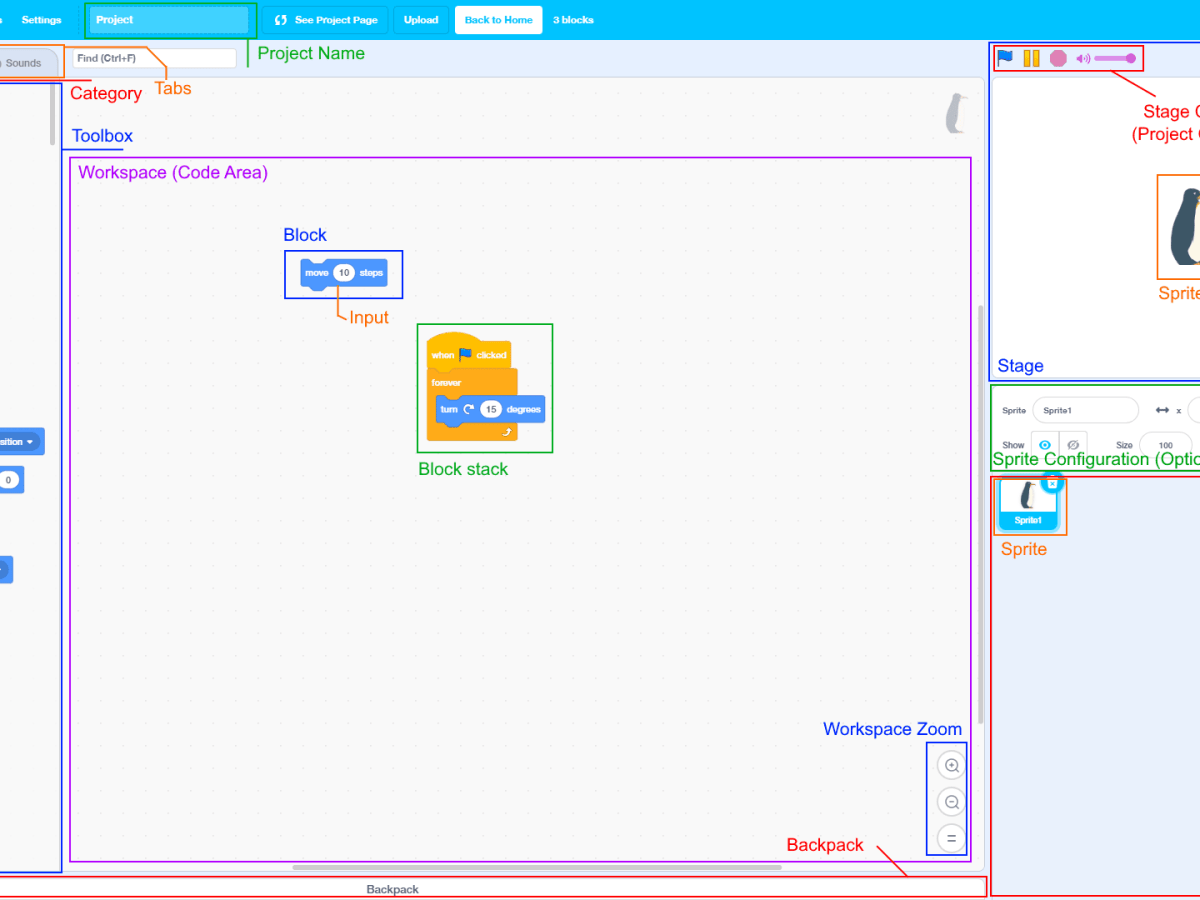The width and height of the screenshot is (1200, 900).
Task: Open the Settings menu
Action: (x=41, y=20)
